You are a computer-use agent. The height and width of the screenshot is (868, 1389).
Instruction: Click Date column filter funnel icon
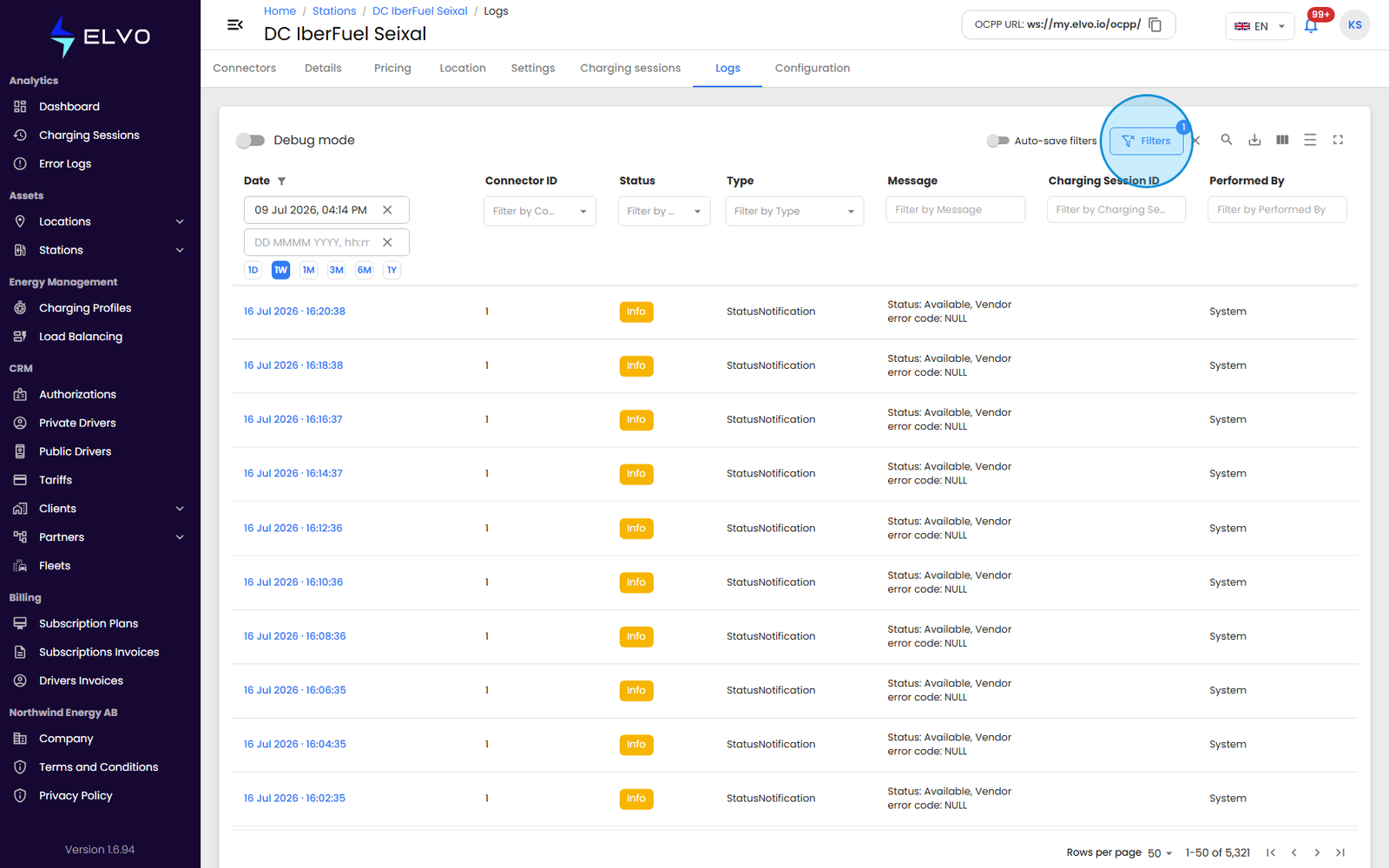(x=281, y=181)
